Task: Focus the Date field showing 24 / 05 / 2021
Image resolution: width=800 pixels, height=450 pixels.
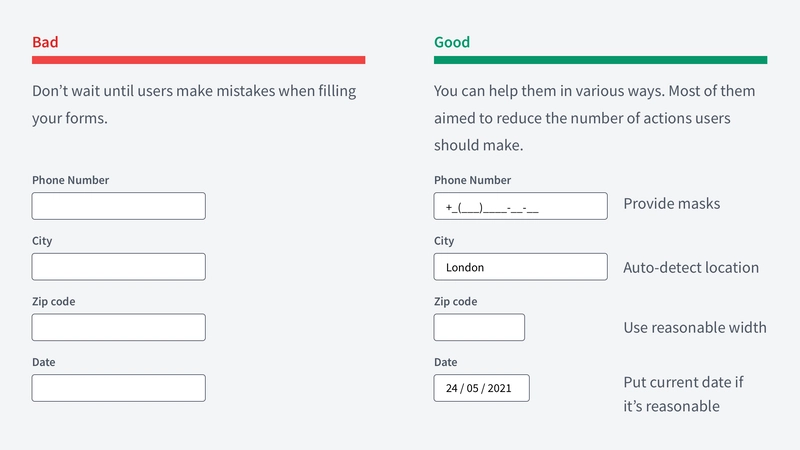Action: tap(482, 388)
